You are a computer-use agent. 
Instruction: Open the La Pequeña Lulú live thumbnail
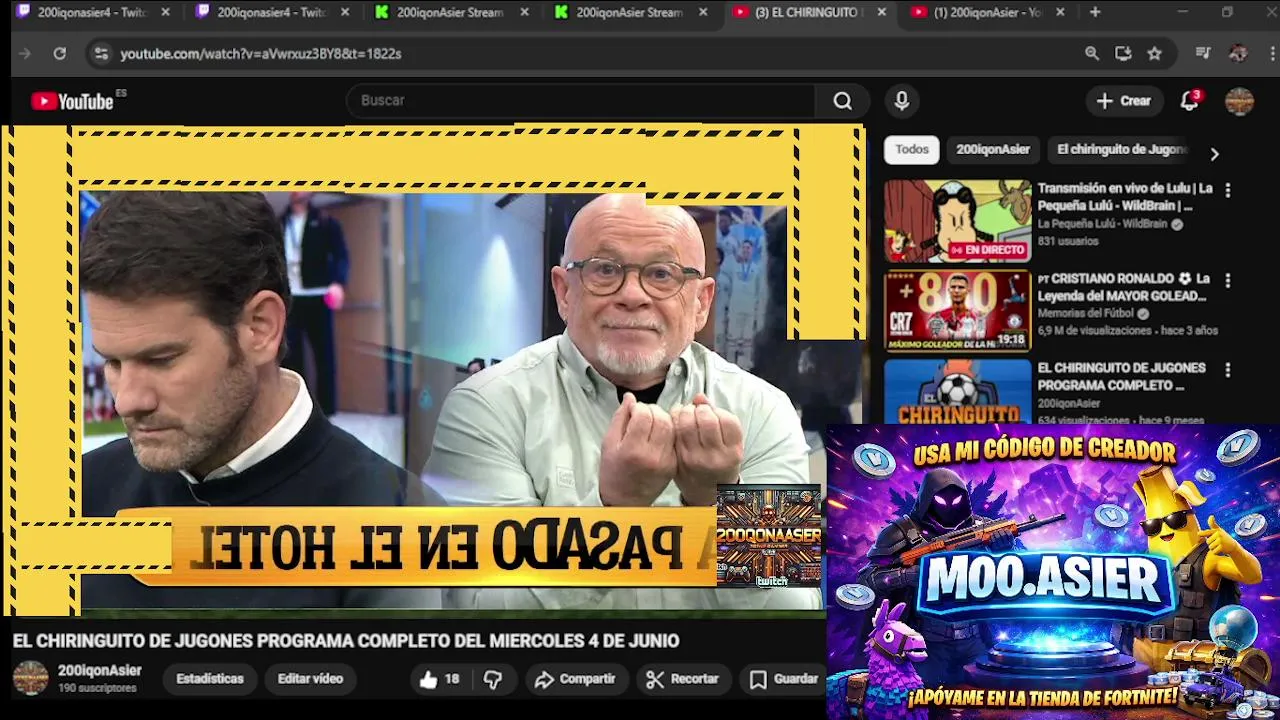(x=957, y=221)
